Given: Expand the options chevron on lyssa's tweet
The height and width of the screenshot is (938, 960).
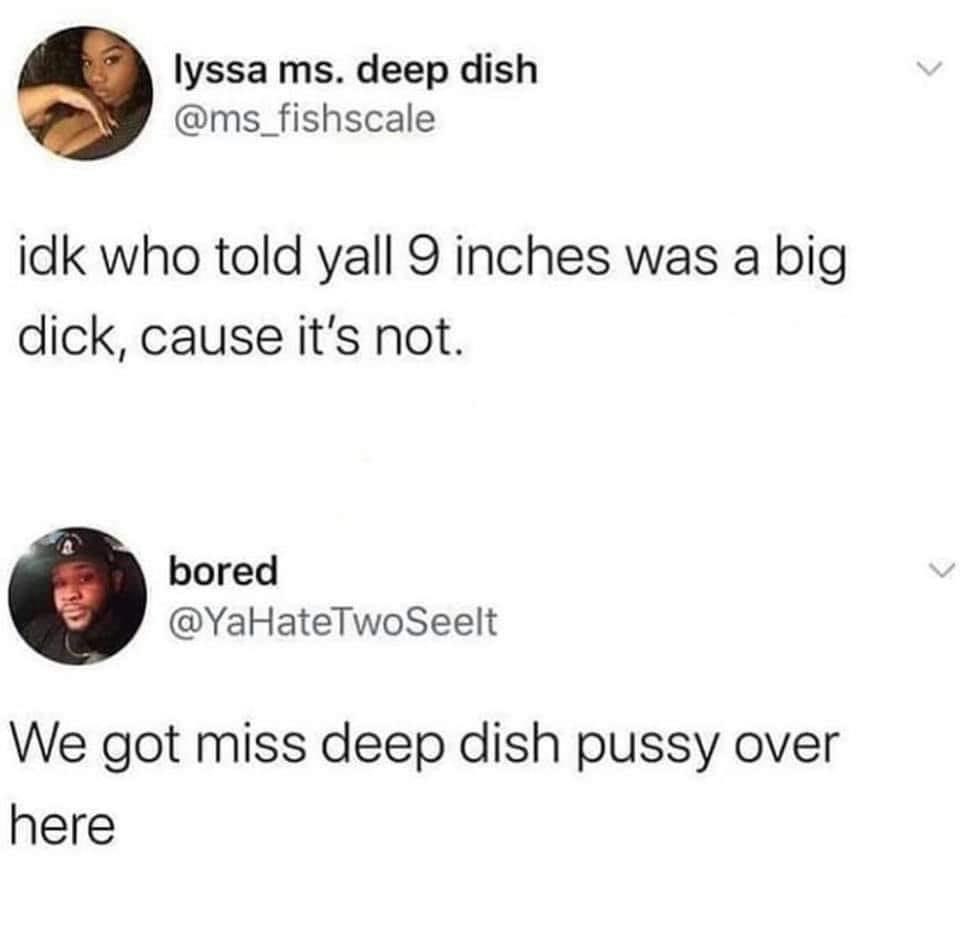Looking at the screenshot, I should coord(929,67).
